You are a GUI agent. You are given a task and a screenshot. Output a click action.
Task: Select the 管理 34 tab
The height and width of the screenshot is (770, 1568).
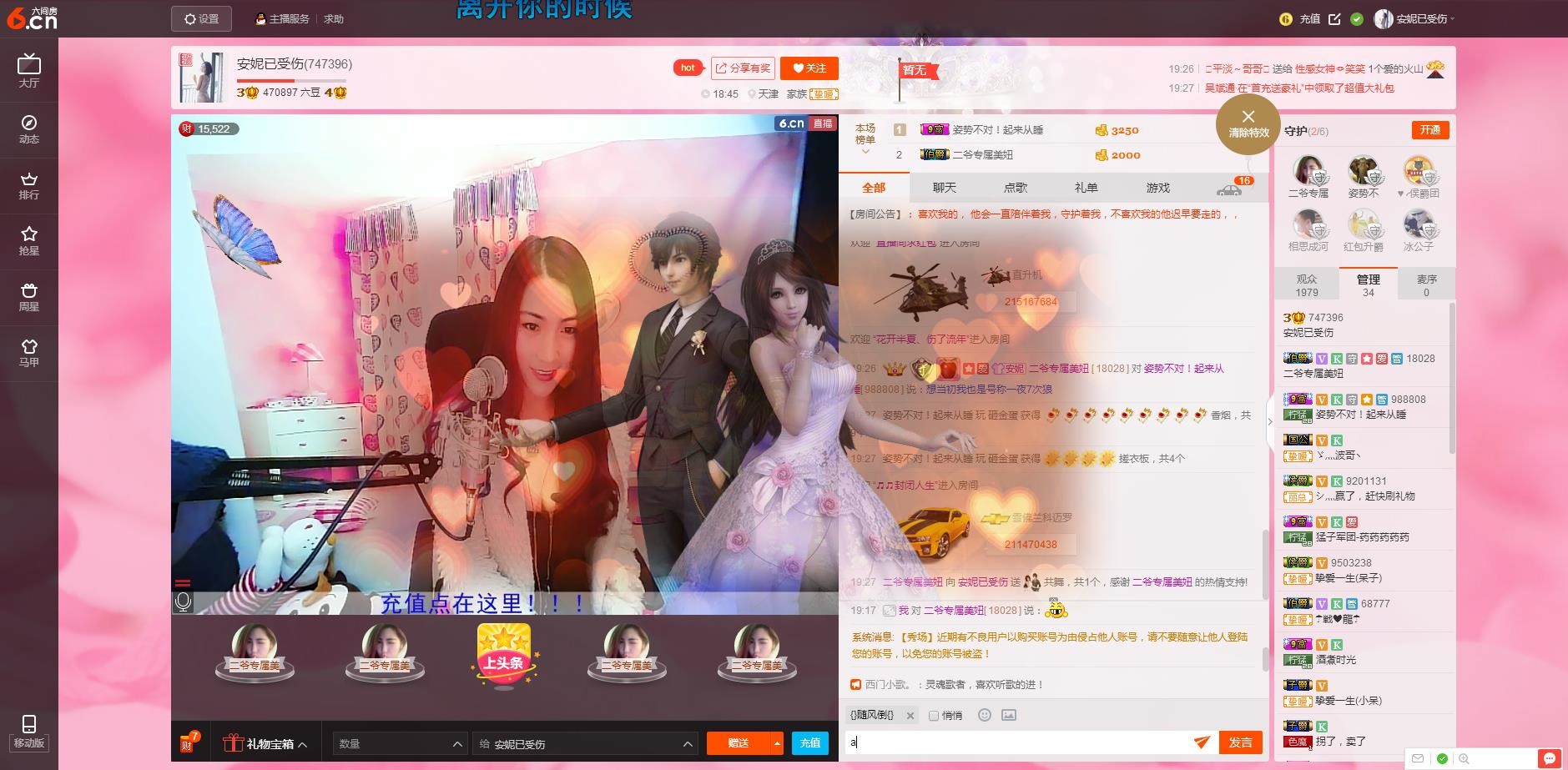point(1369,285)
